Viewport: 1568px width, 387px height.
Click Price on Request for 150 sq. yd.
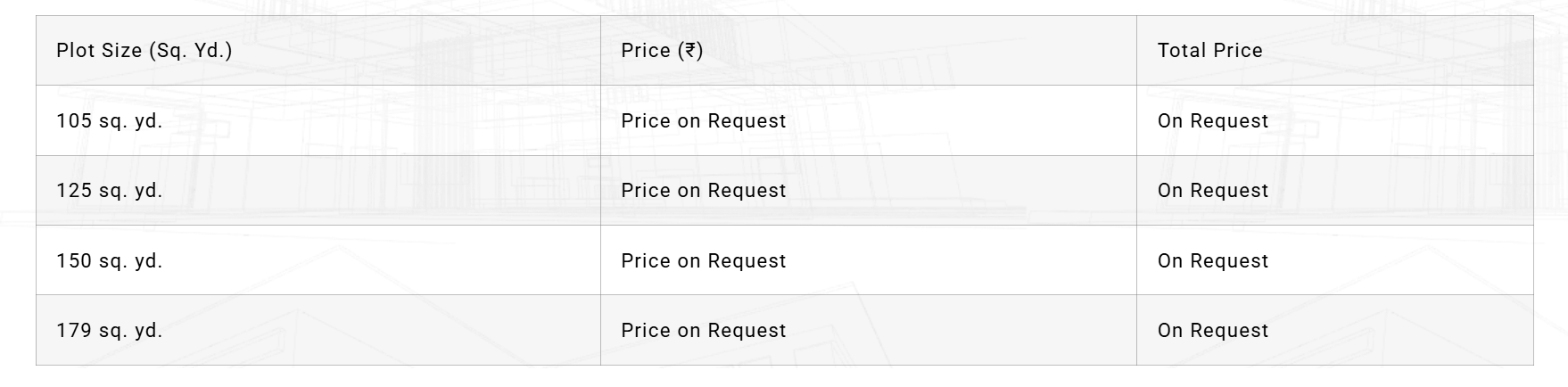704,261
